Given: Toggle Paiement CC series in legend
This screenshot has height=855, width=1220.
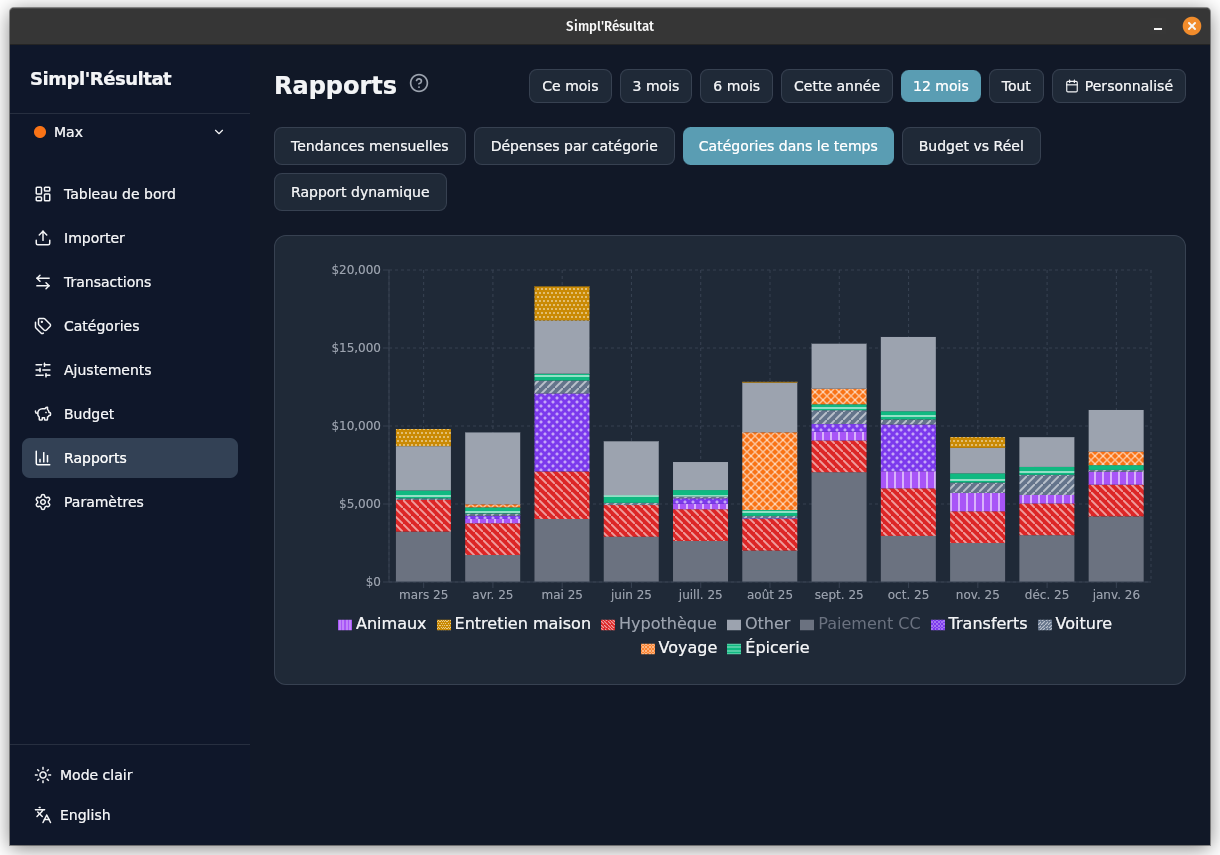Looking at the screenshot, I should (x=859, y=624).
